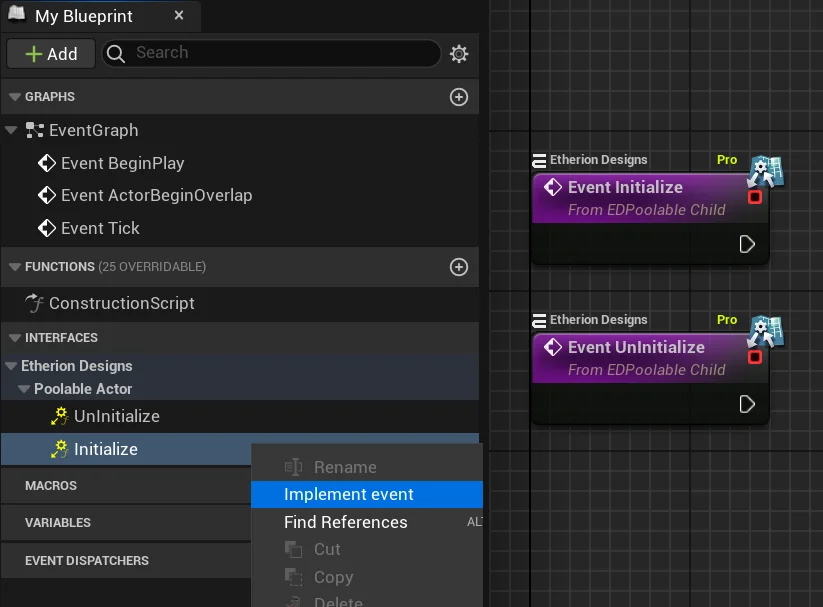Click the gear settings icon beside Search
This screenshot has height=607, width=823.
pyautogui.click(x=459, y=54)
